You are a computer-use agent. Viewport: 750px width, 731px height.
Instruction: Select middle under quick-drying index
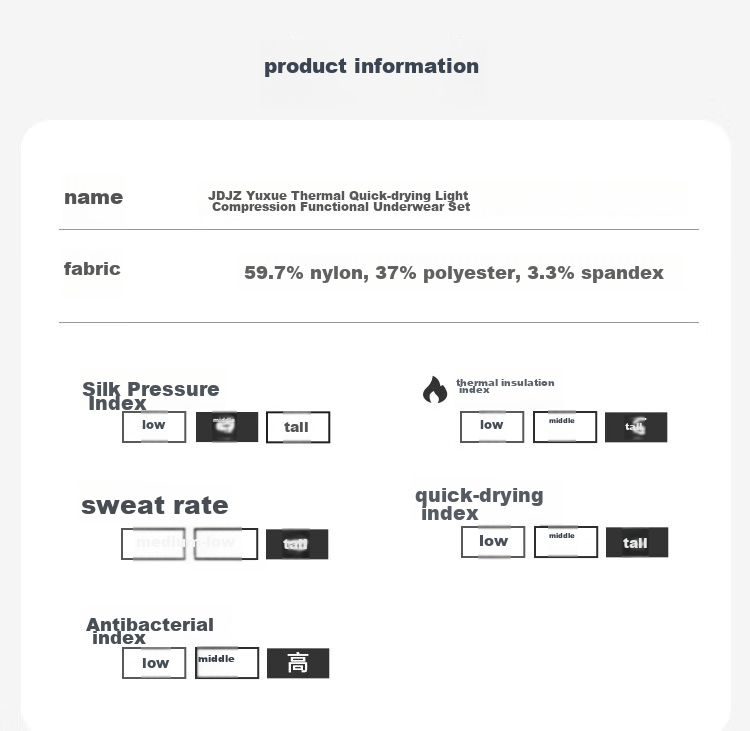point(566,542)
